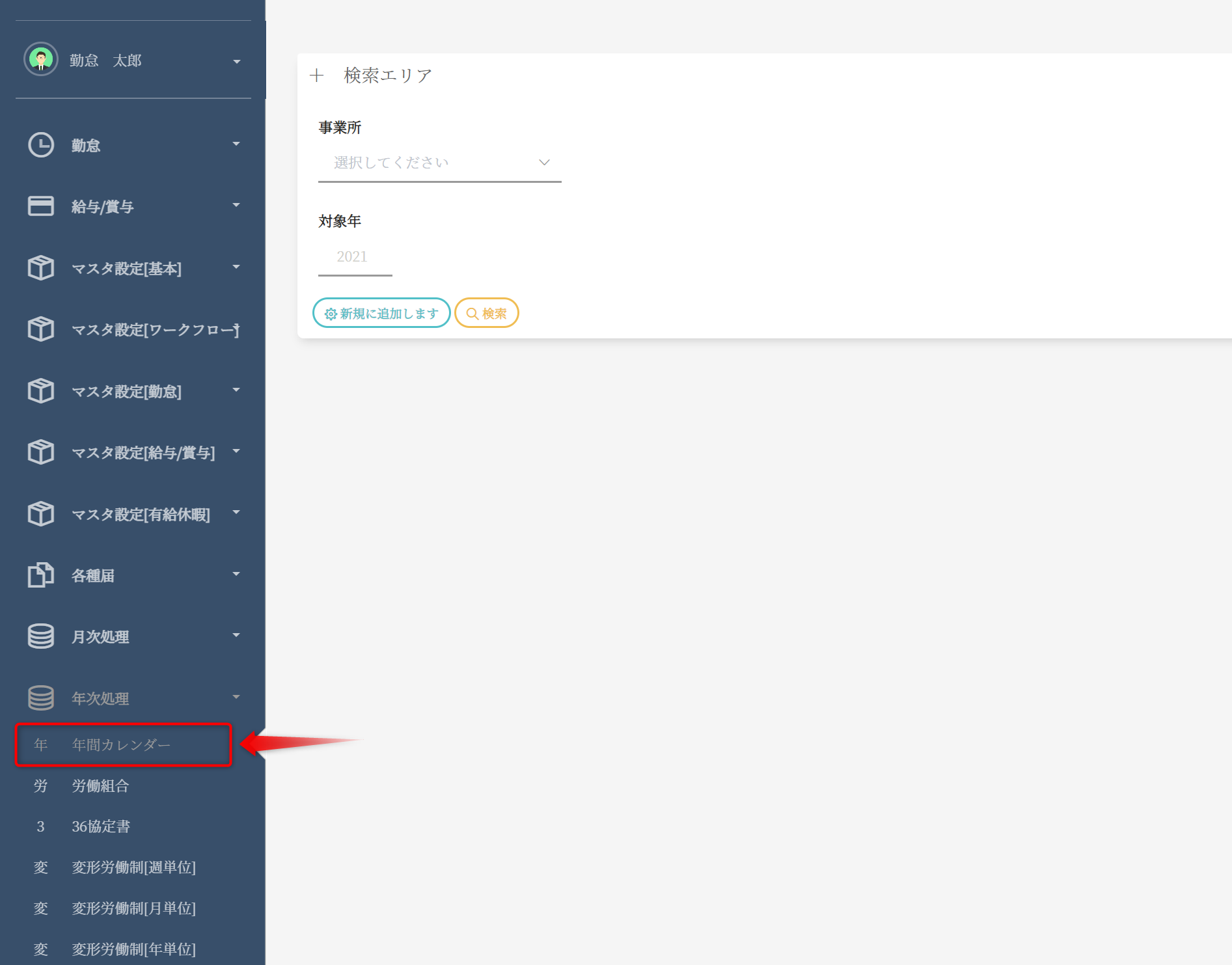Click the orange 検索 button
The height and width of the screenshot is (965, 1232).
[x=487, y=314]
